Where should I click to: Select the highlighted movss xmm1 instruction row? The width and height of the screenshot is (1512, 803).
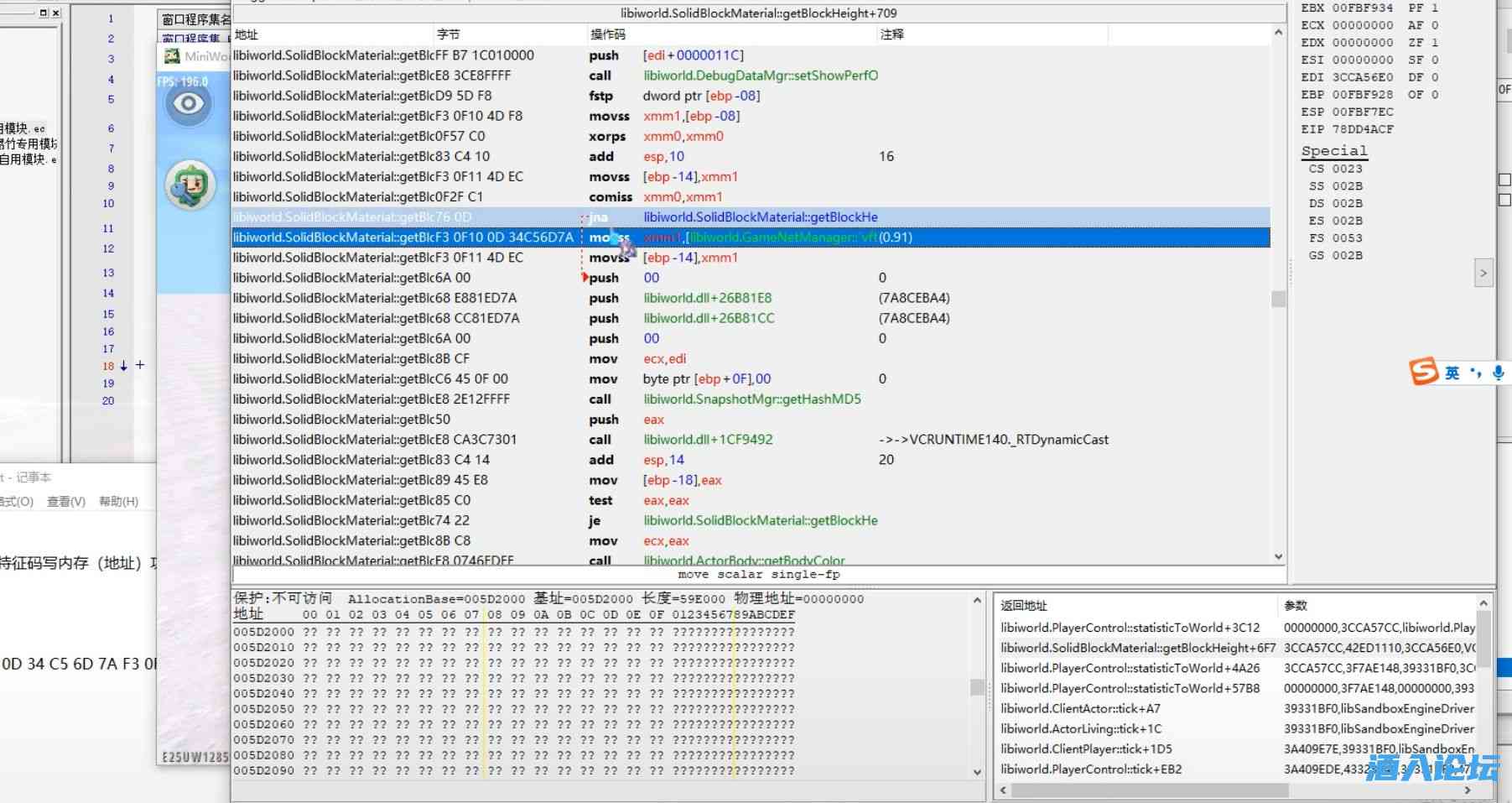751,237
